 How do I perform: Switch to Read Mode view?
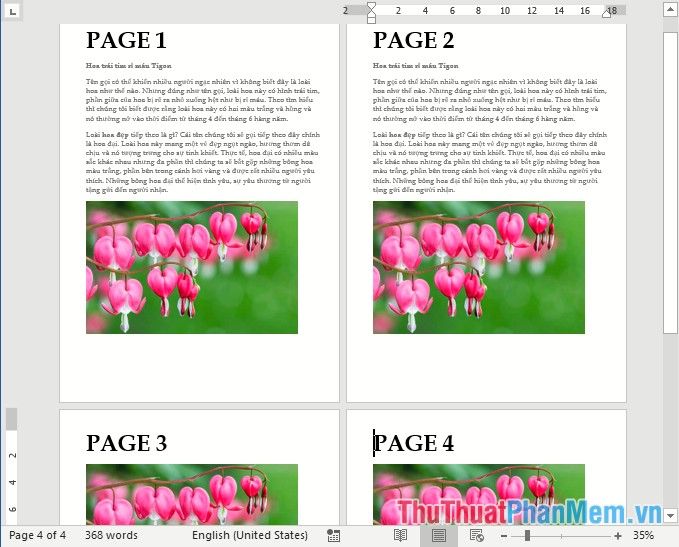pyautogui.click(x=400, y=536)
